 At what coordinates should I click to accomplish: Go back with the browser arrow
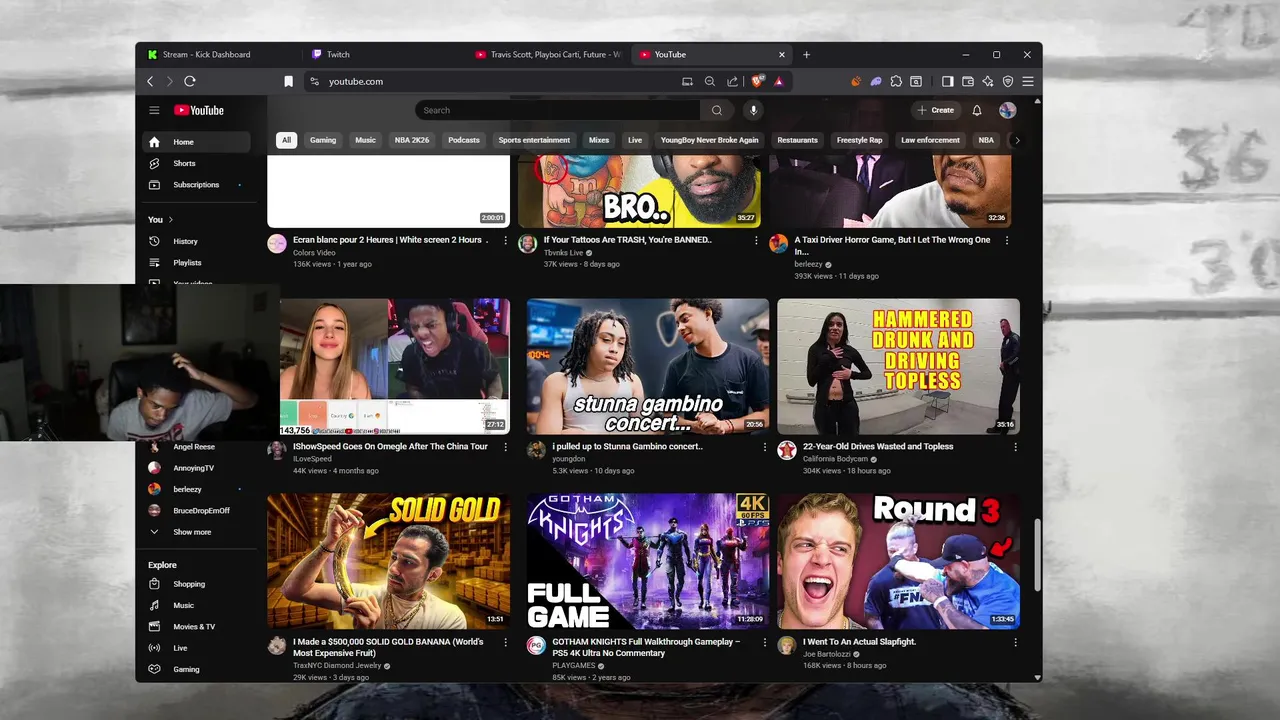(x=150, y=81)
